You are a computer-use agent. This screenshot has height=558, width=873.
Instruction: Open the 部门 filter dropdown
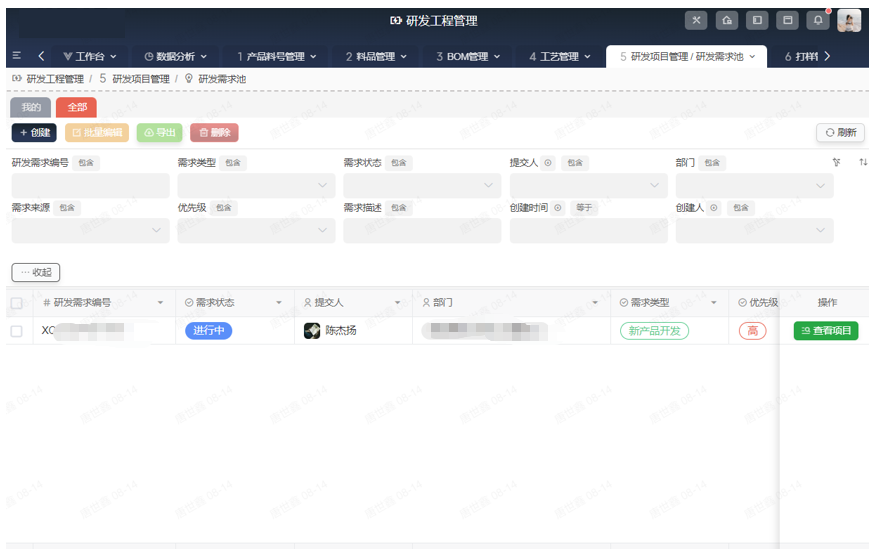coord(754,185)
